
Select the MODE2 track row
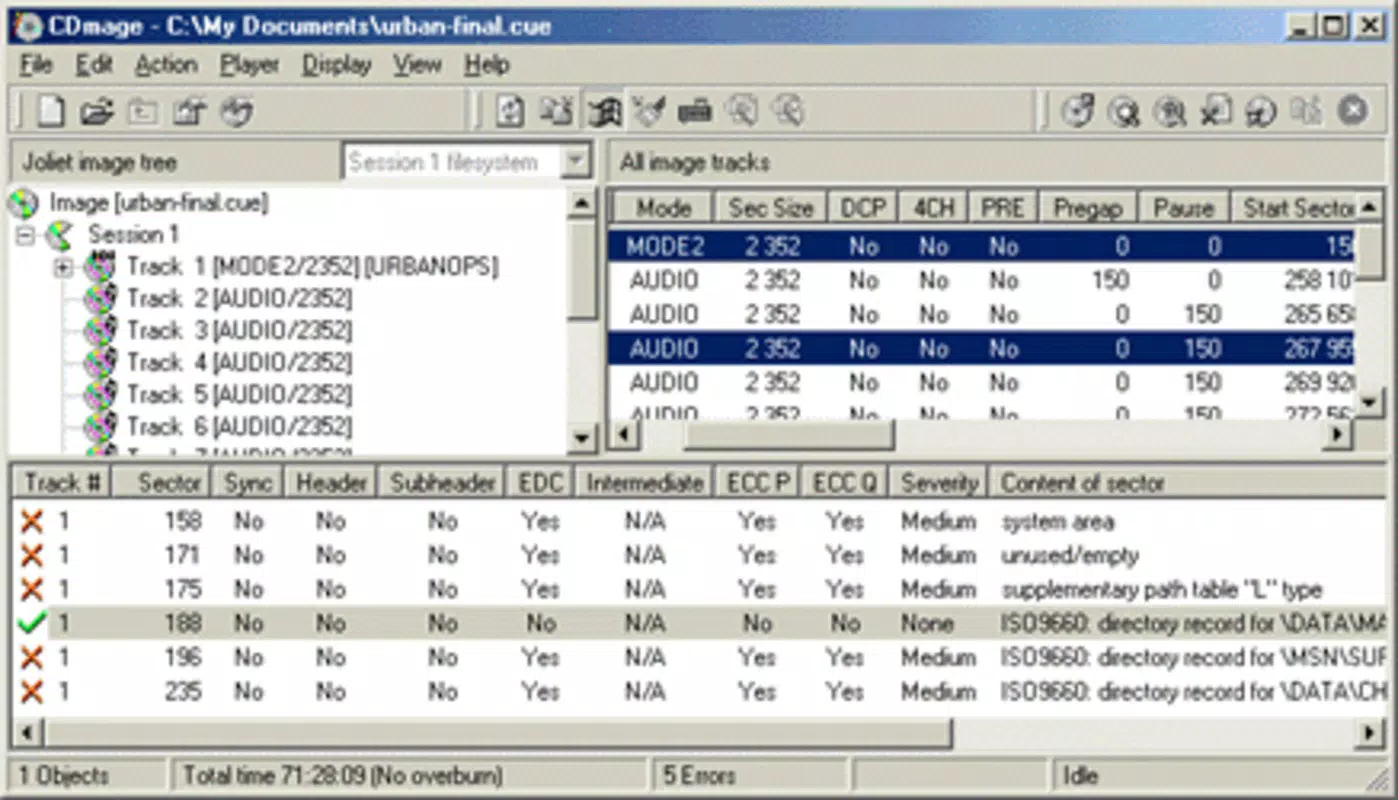tap(980, 246)
